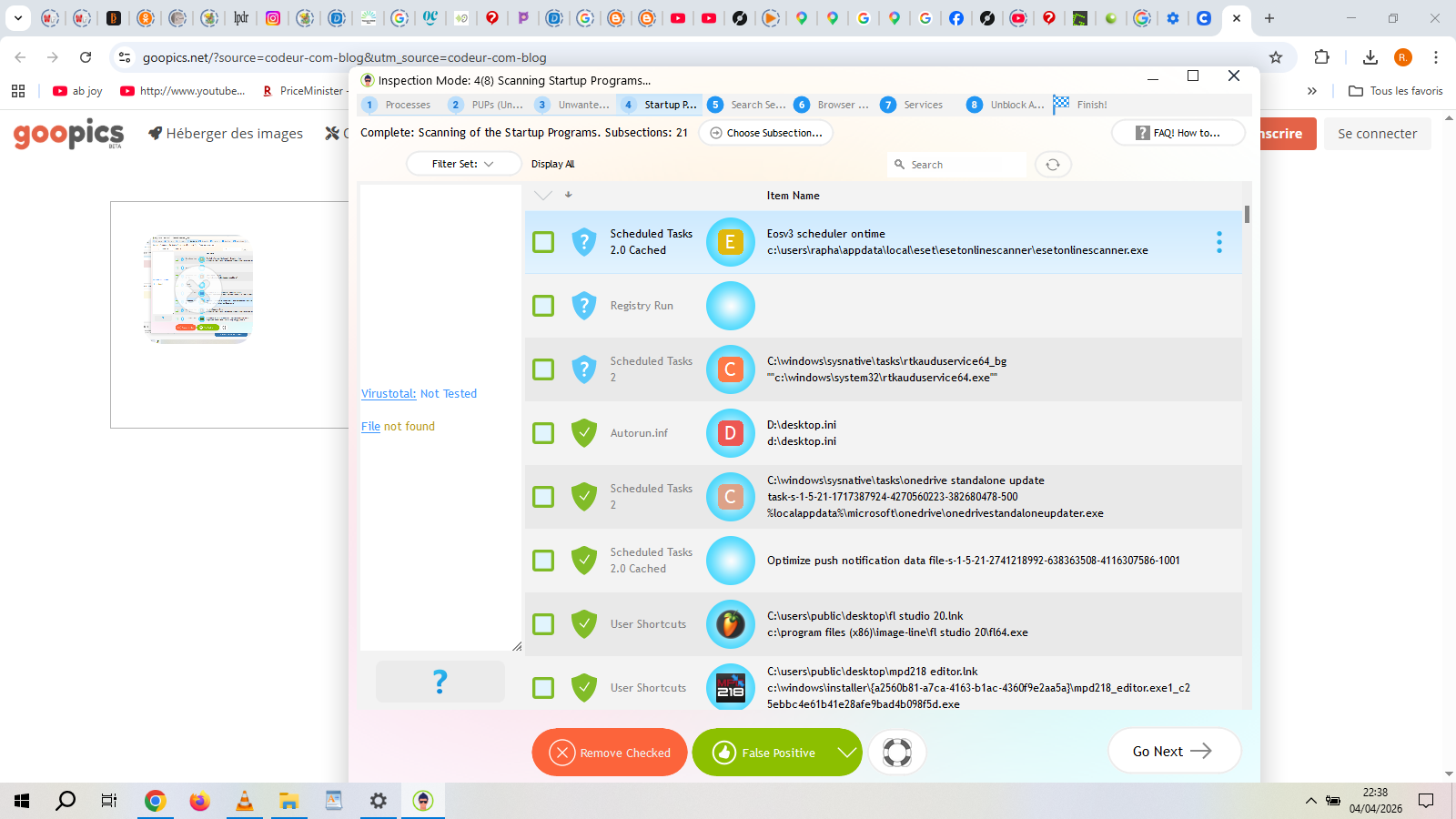Viewport: 1456px width, 819px height.
Task: Click the refresh icon beside the search box
Action: [1053, 165]
